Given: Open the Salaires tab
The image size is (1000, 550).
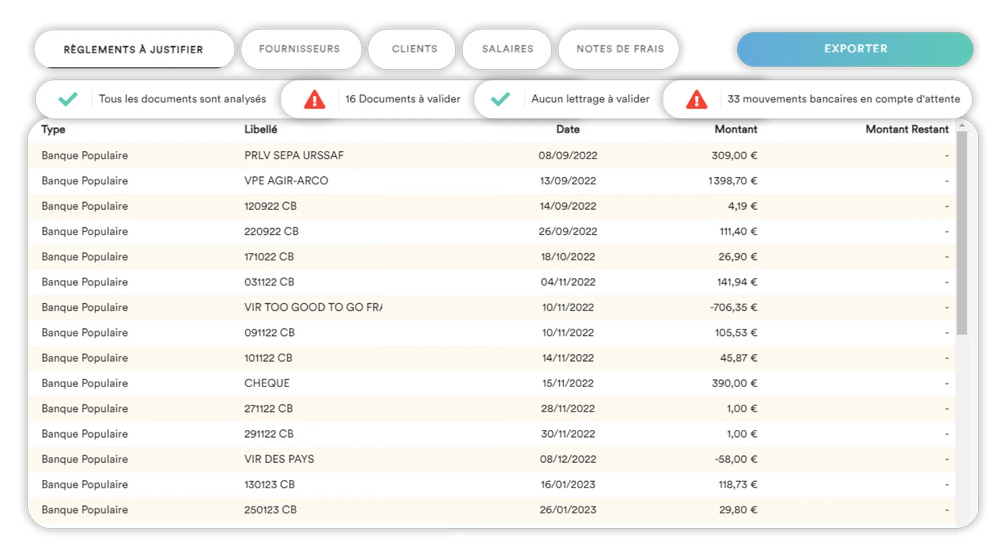Looking at the screenshot, I should [x=507, y=49].
